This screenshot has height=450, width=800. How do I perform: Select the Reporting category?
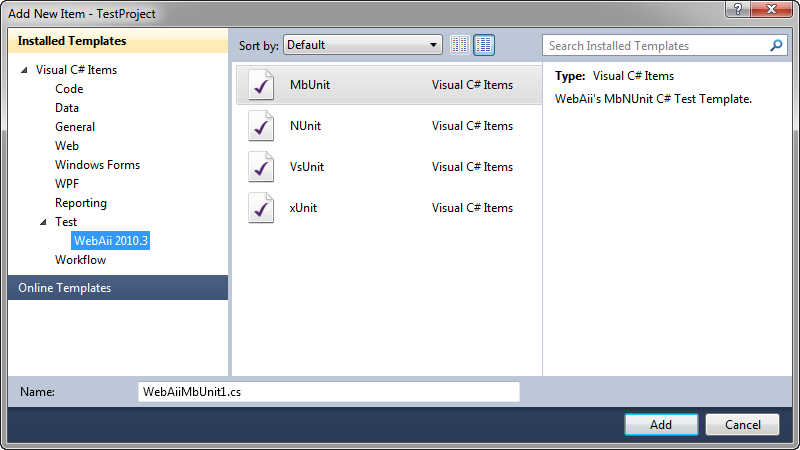pyautogui.click(x=81, y=203)
